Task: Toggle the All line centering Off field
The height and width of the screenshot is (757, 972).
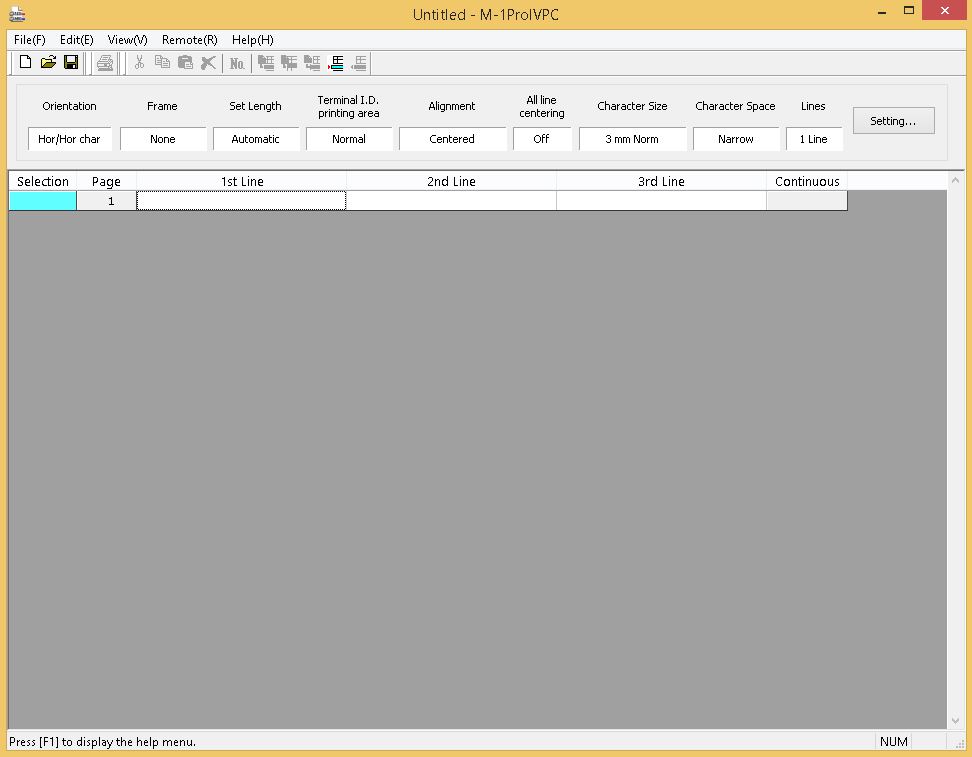Action: 541,139
